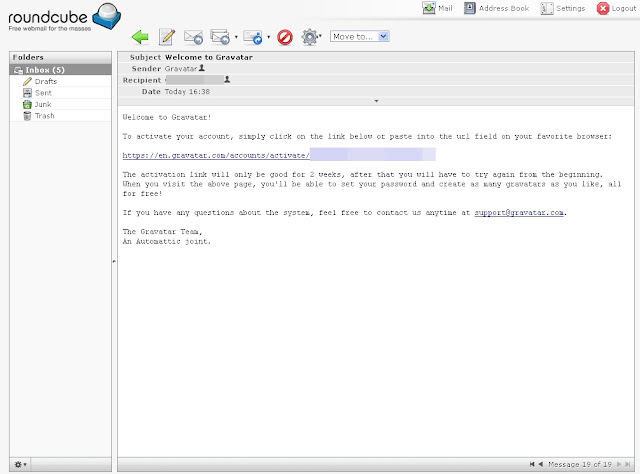Open the Mail section
This screenshot has width=640, height=474.
[x=437, y=8]
